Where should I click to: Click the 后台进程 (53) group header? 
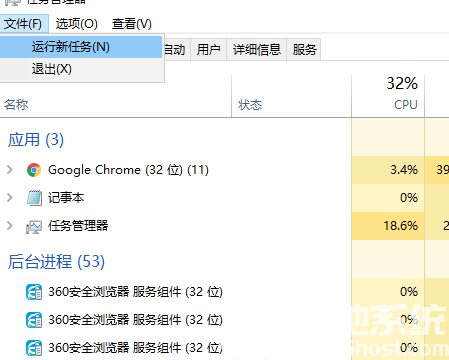click(56, 262)
